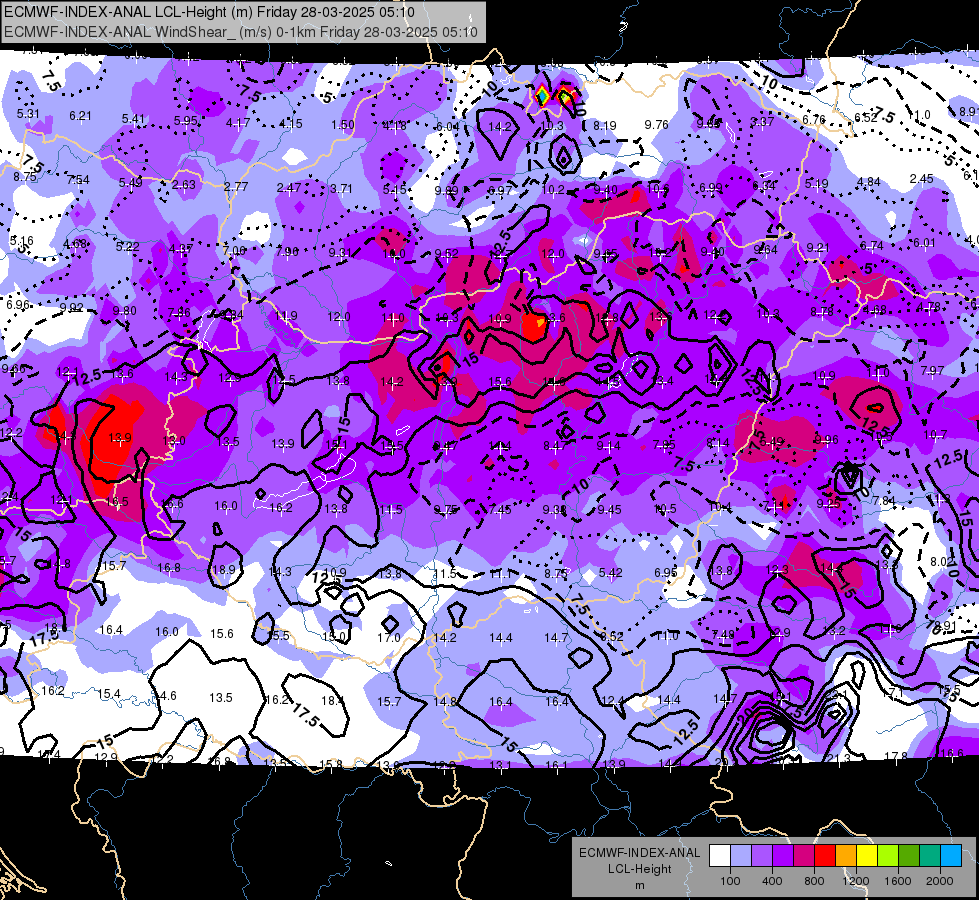Click the red legend swatch
The width and height of the screenshot is (979, 900).
(825, 856)
